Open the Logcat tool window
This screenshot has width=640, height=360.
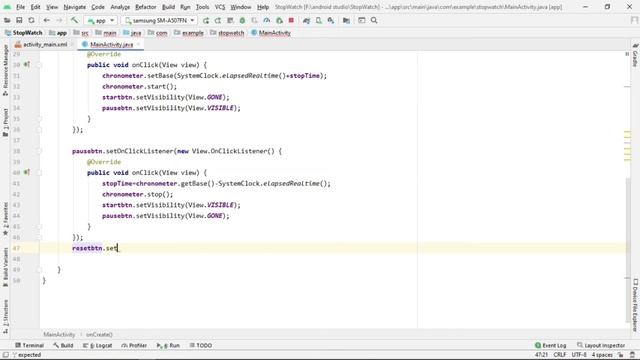pos(98,345)
